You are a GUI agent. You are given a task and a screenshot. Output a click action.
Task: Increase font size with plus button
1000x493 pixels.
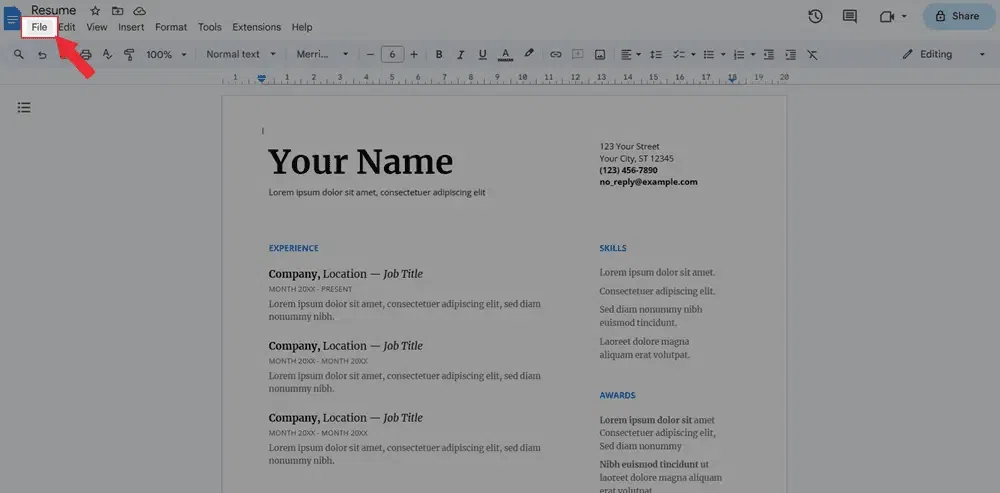tap(414, 55)
